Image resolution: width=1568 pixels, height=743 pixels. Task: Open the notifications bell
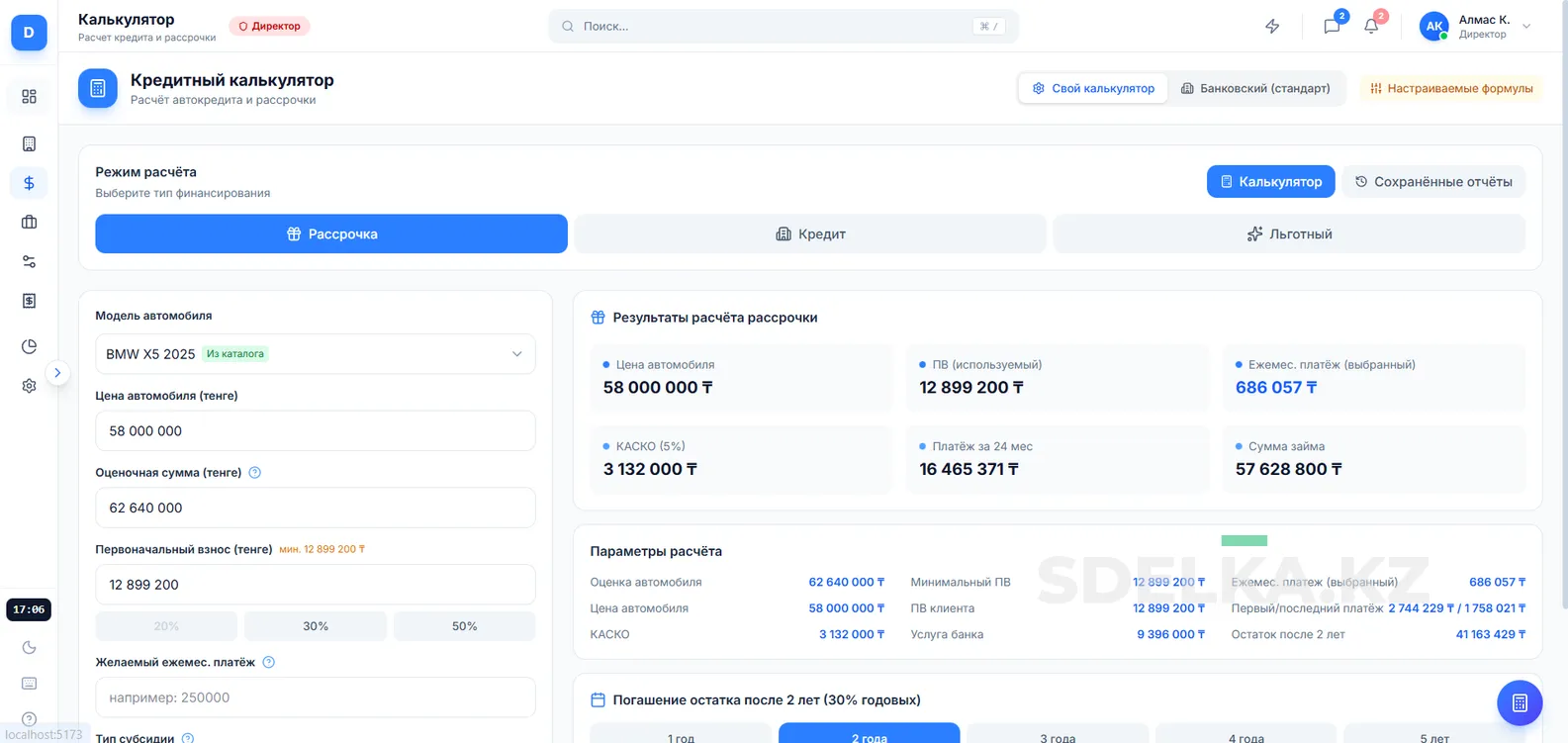(x=1371, y=27)
